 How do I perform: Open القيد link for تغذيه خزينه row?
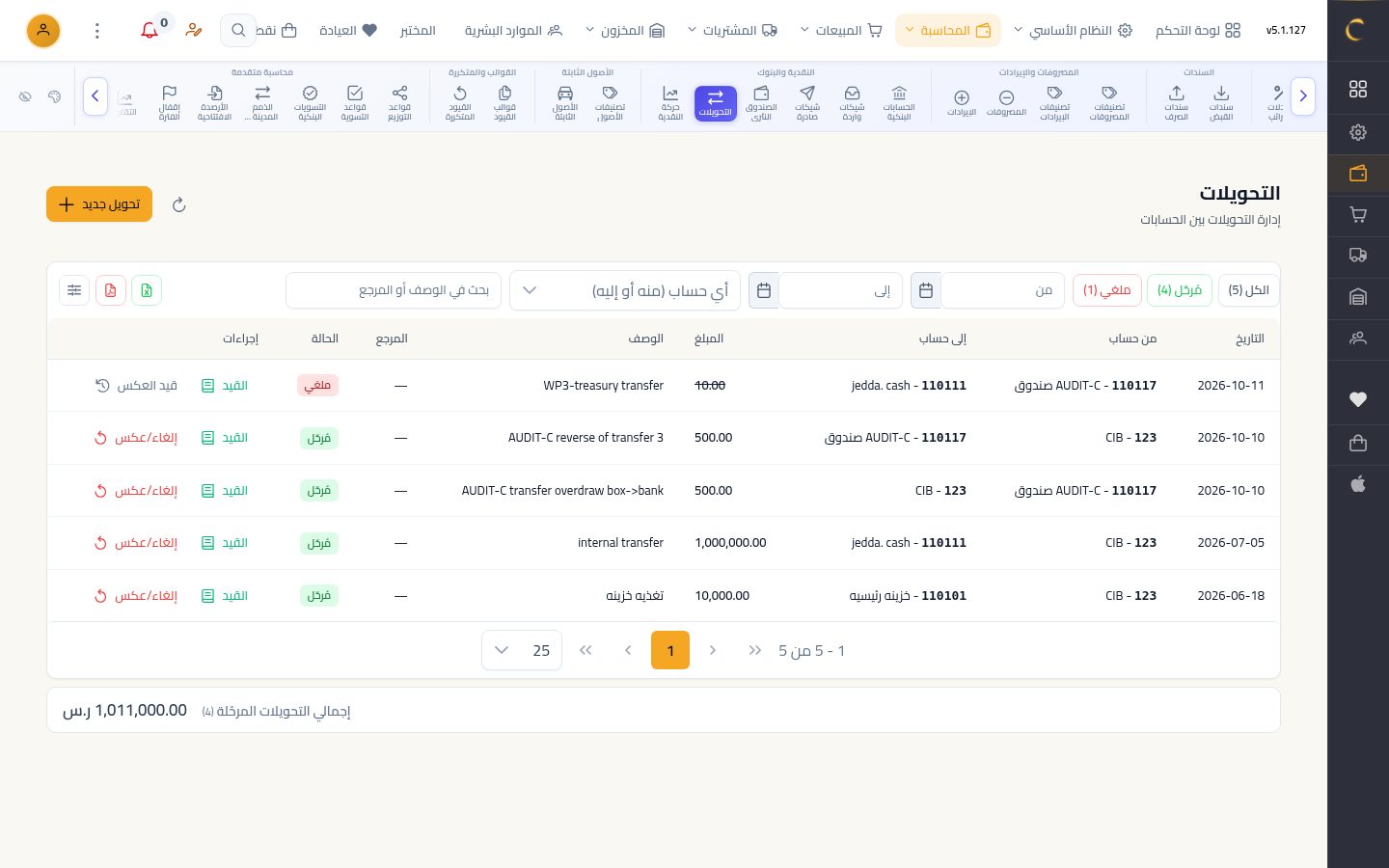tap(225, 596)
